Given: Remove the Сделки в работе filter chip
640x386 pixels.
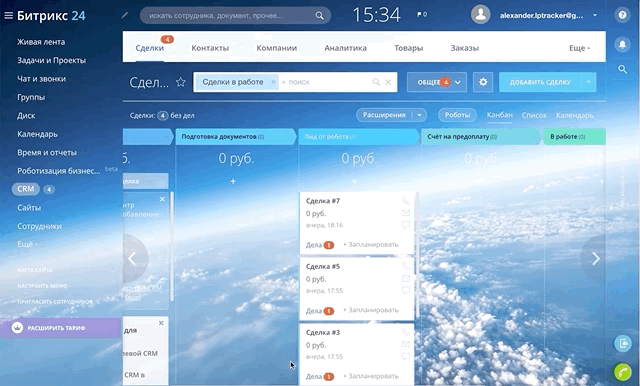Looking at the screenshot, I should pyautogui.click(x=273, y=82).
